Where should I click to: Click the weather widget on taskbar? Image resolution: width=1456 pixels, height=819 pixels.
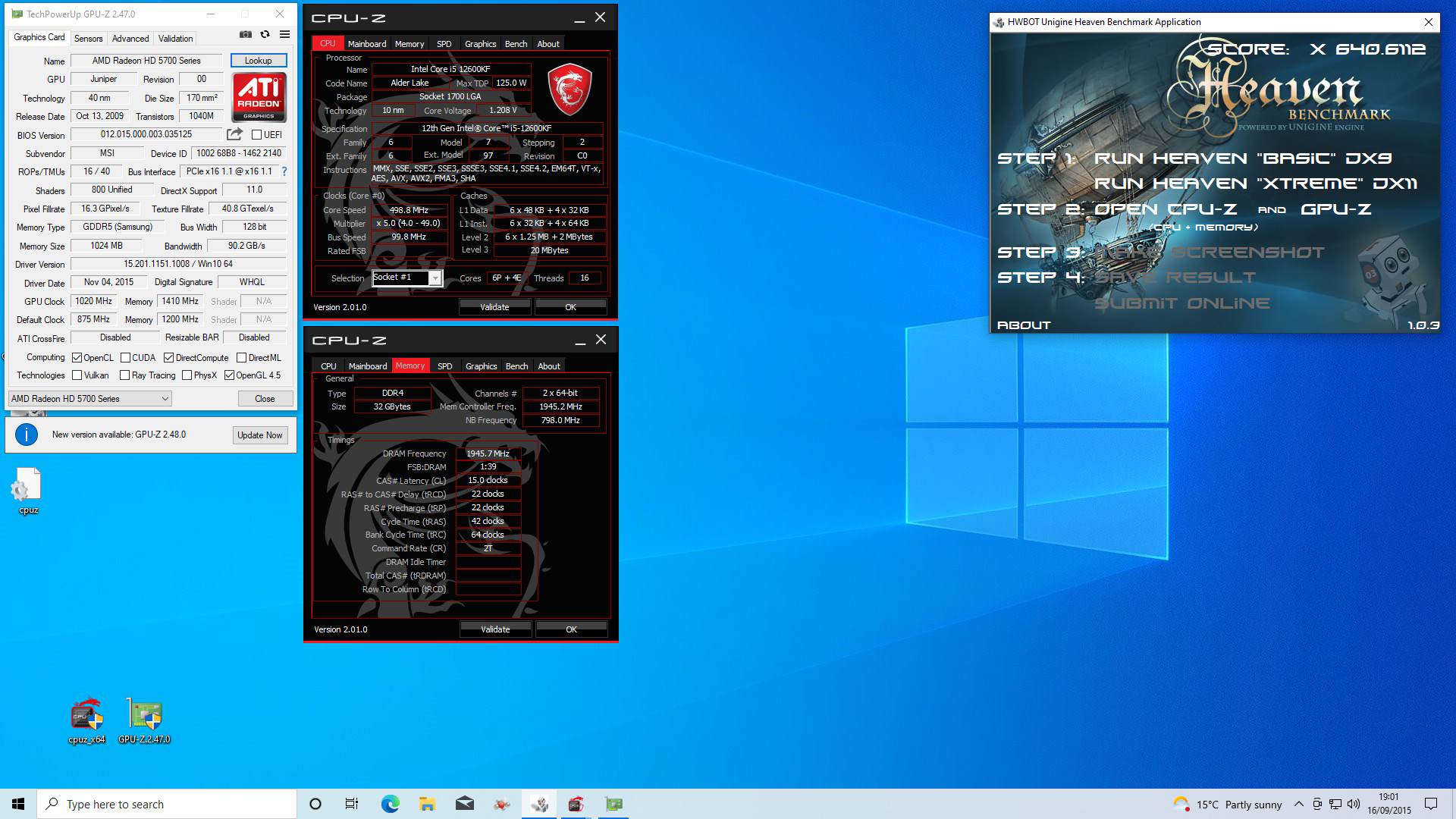point(1227,804)
